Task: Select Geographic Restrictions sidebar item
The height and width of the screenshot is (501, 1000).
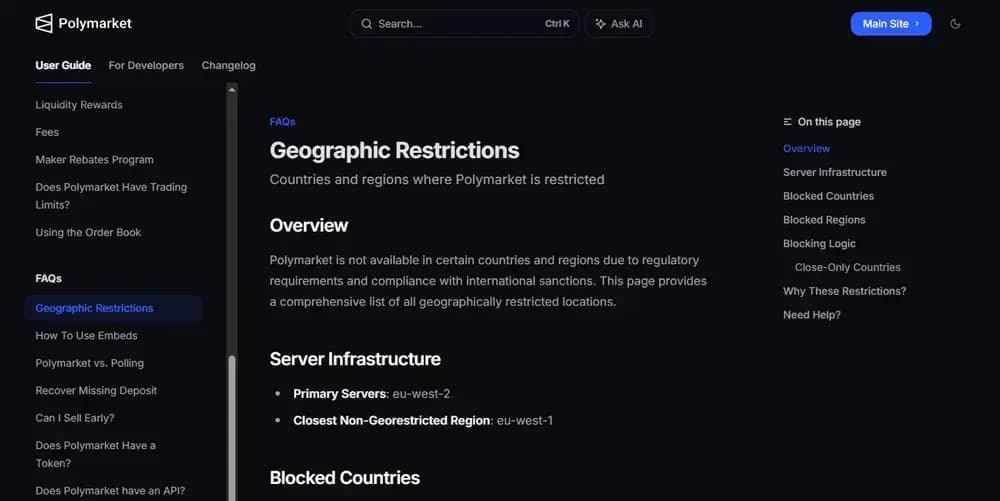Action: click(x=94, y=308)
